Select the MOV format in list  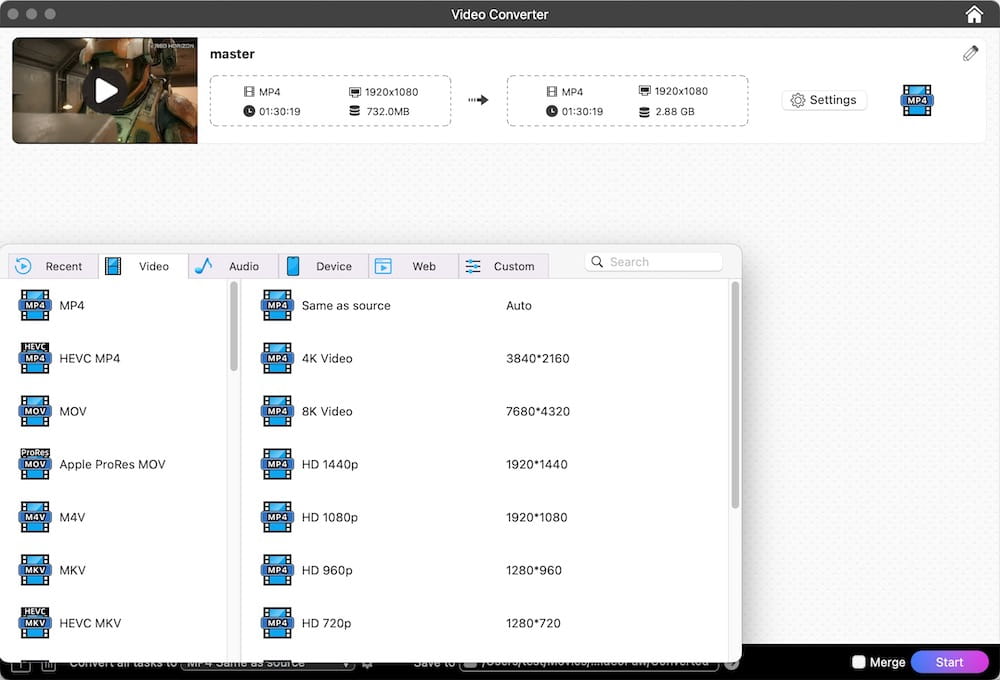72,411
